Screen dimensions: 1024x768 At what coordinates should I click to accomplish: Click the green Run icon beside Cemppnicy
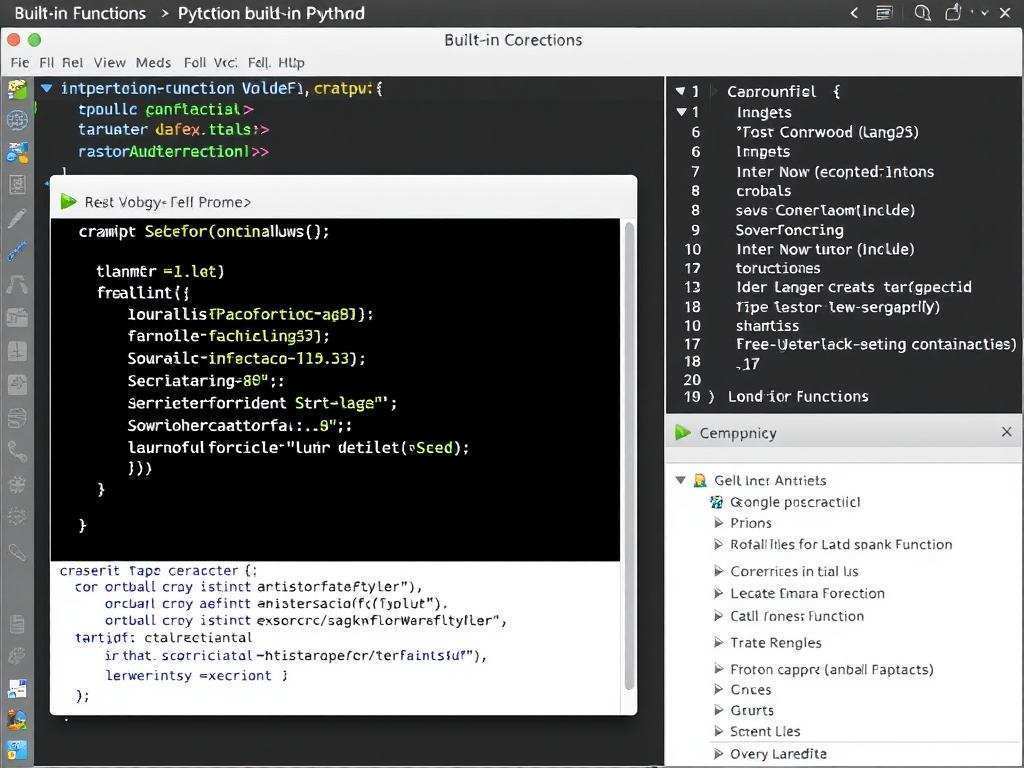(x=682, y=432)
